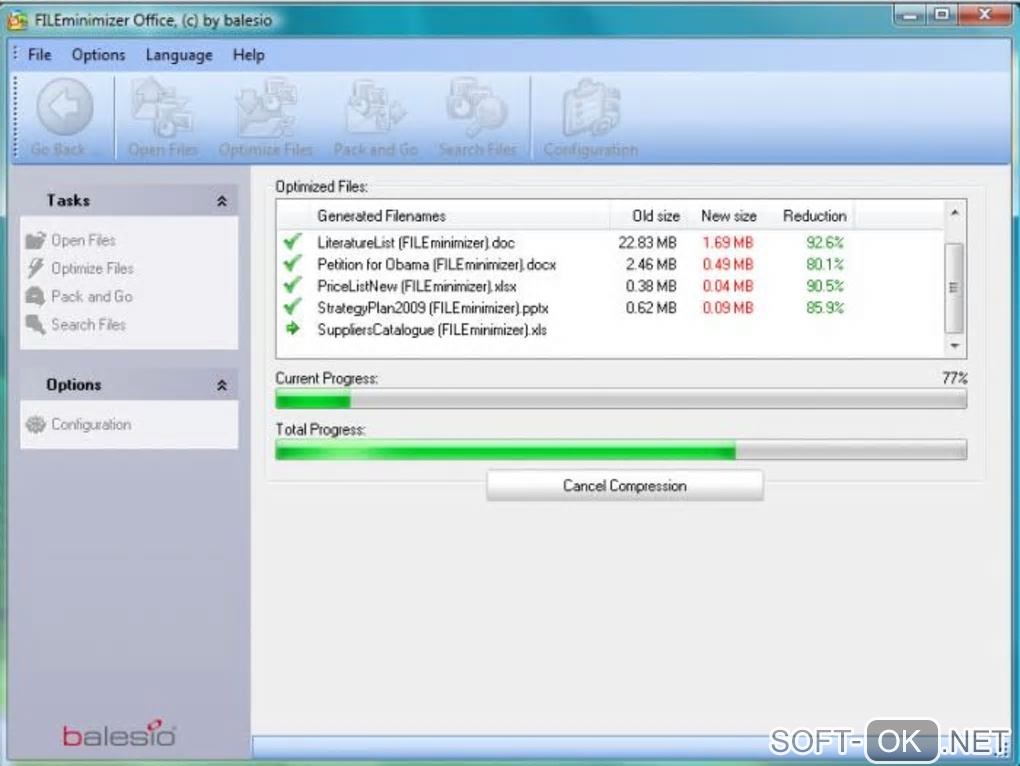Image resolution: width=1020 pixels, height=766 pixels.
Task: Collapse the Options panel
Action: [222, 386]
